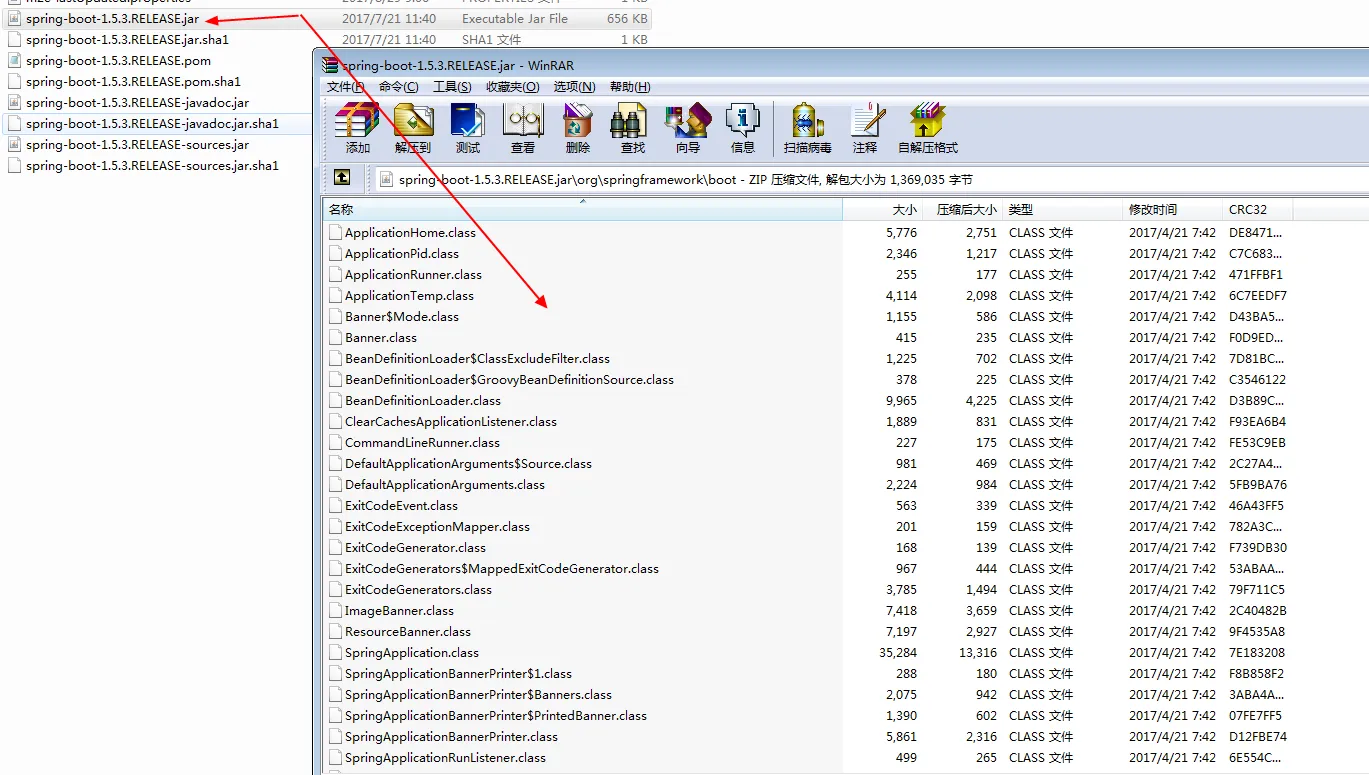Open the Favorites (收藏夹) menu
This screenshot has width=1369, height=775.
(512, 87)
